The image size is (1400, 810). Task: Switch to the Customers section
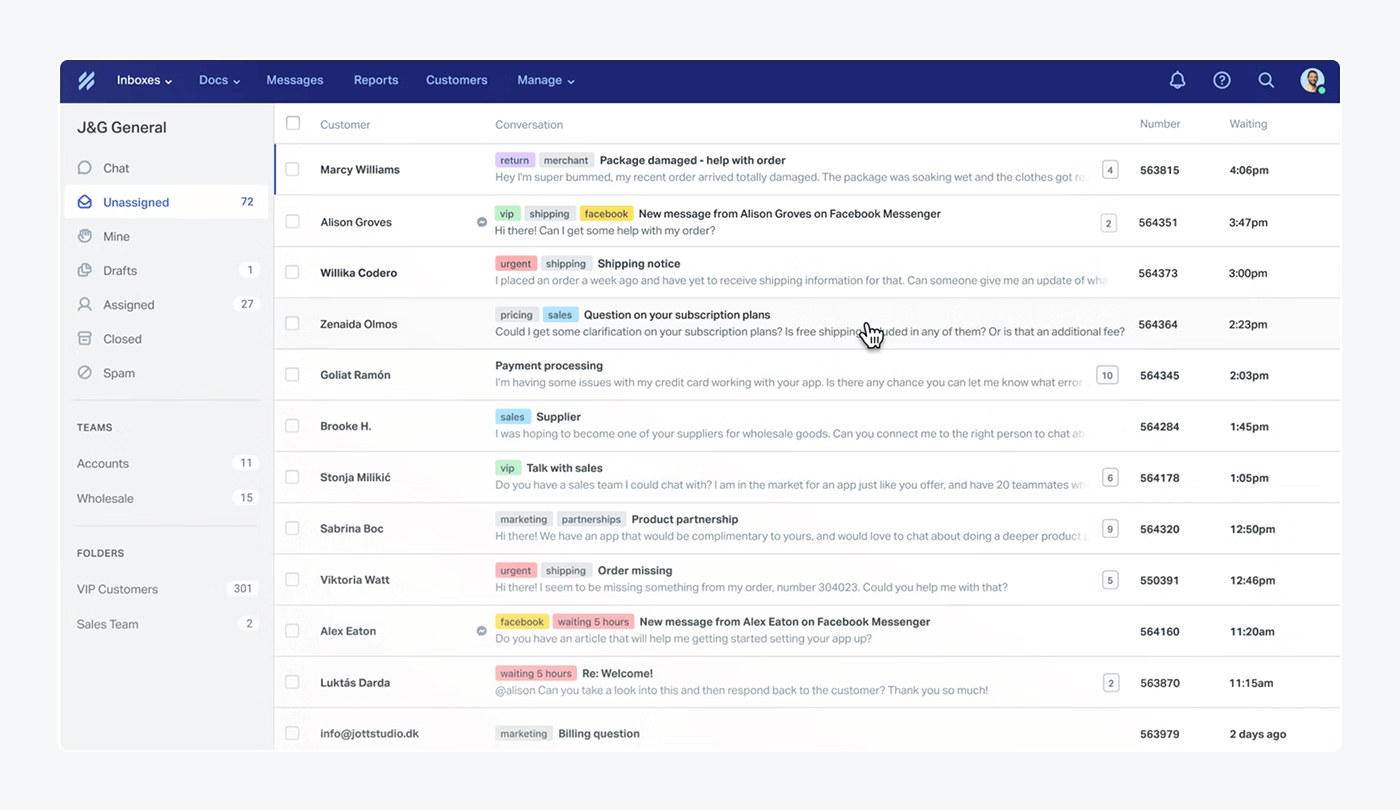coord(456,80)
